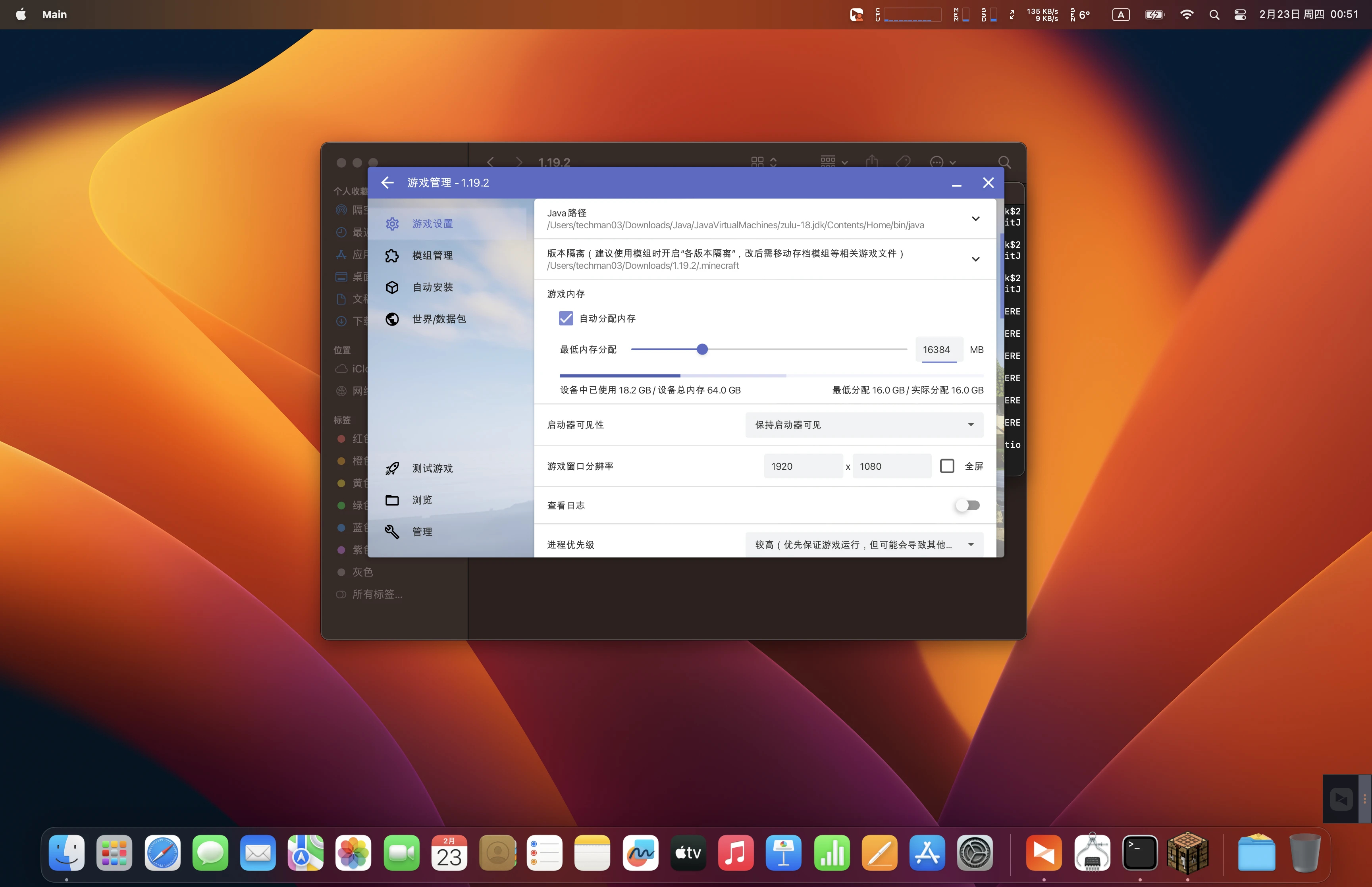
Task: Click the globe icon beside 世界/数据包
Action: tap(392, 318)
